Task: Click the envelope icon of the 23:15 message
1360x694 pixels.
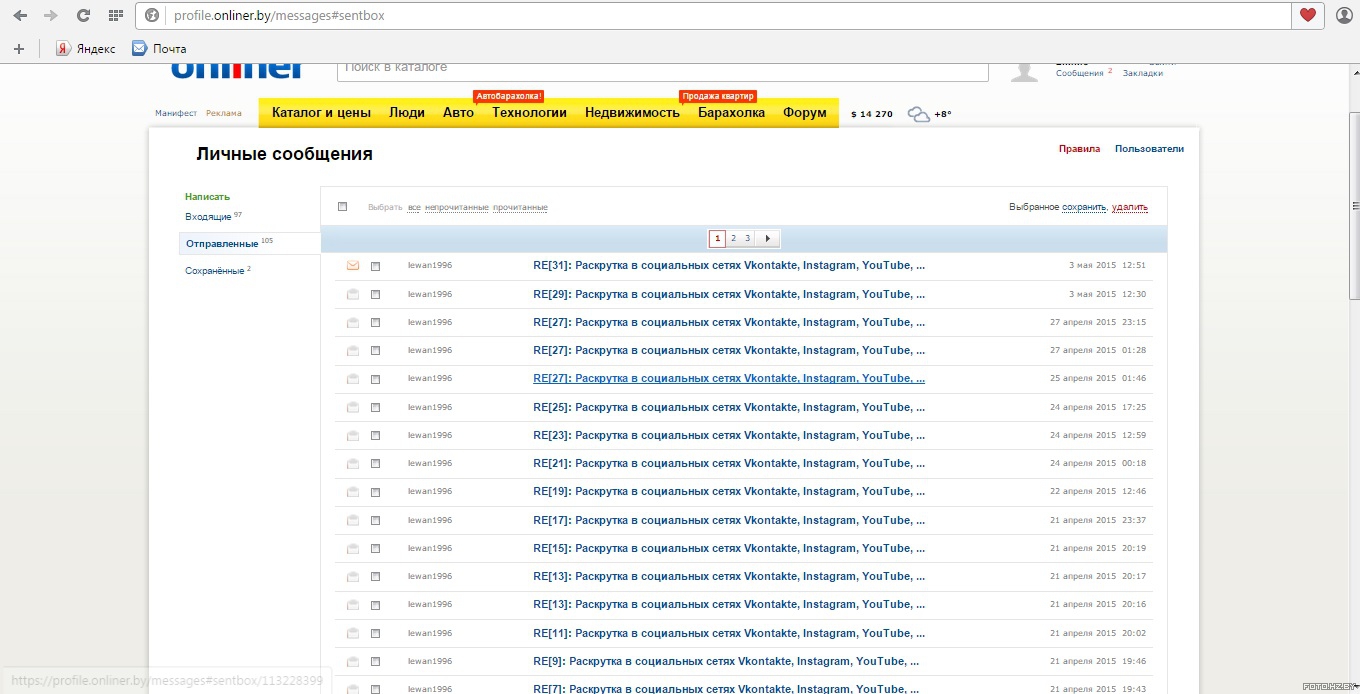Action: 352,322
